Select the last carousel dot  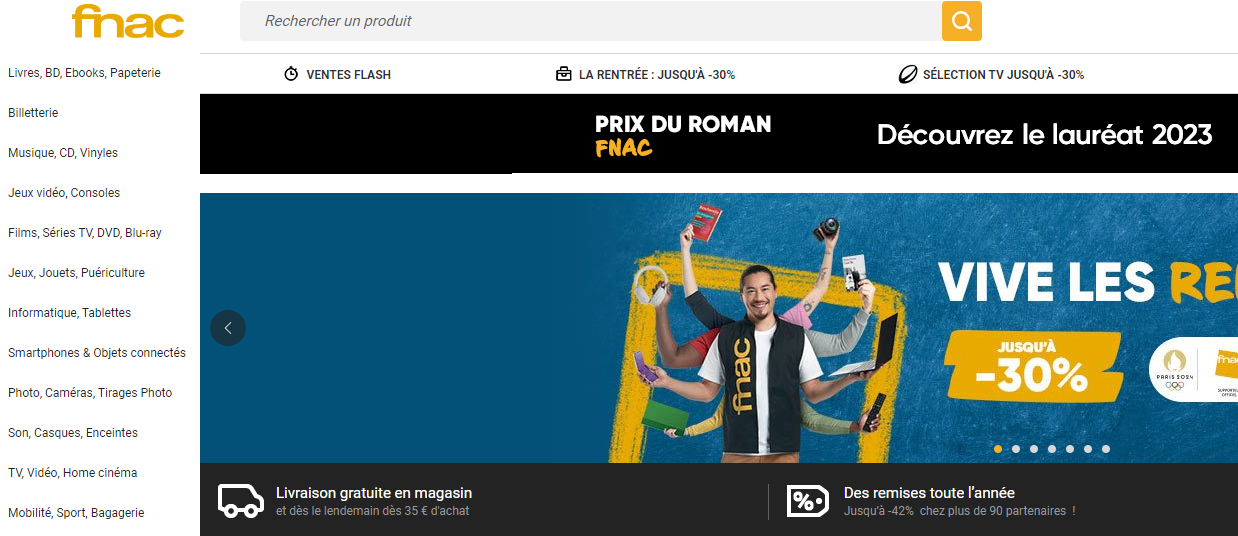1106,449
